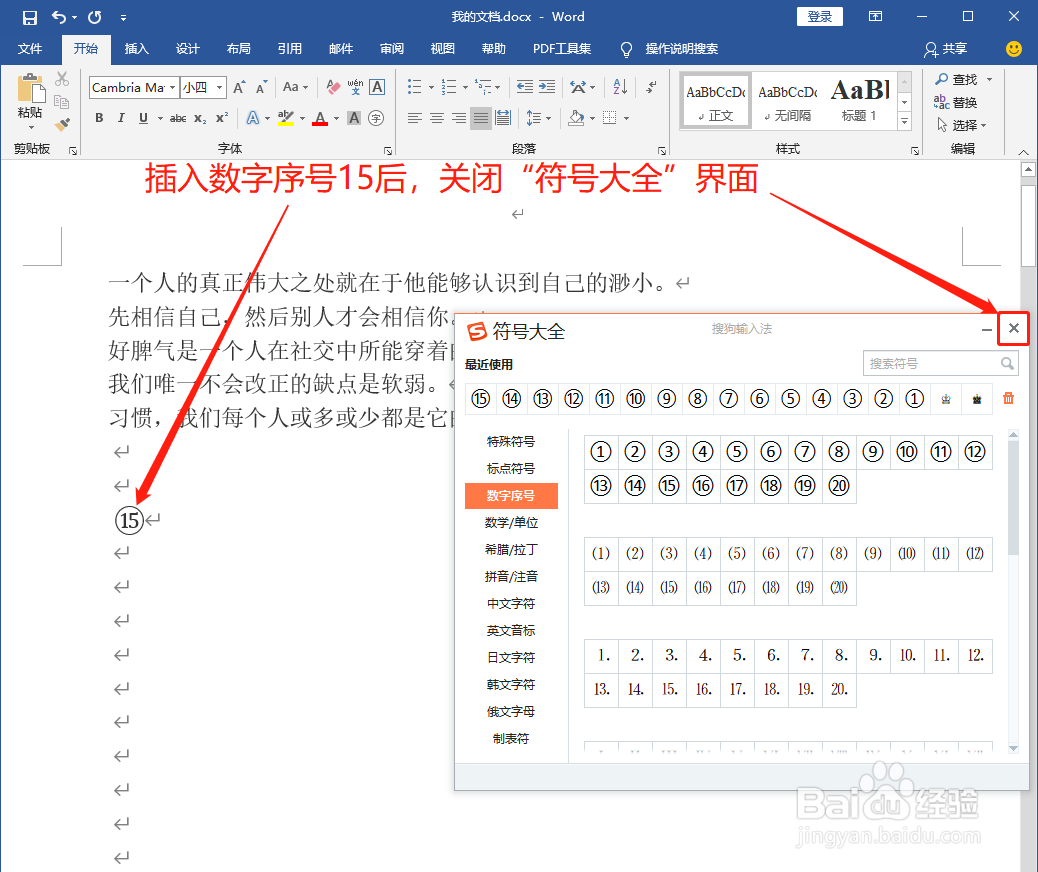Switch to the 插入 ribbon tab
This screenshot has width=1038, height=872.
tap(136, 49)
